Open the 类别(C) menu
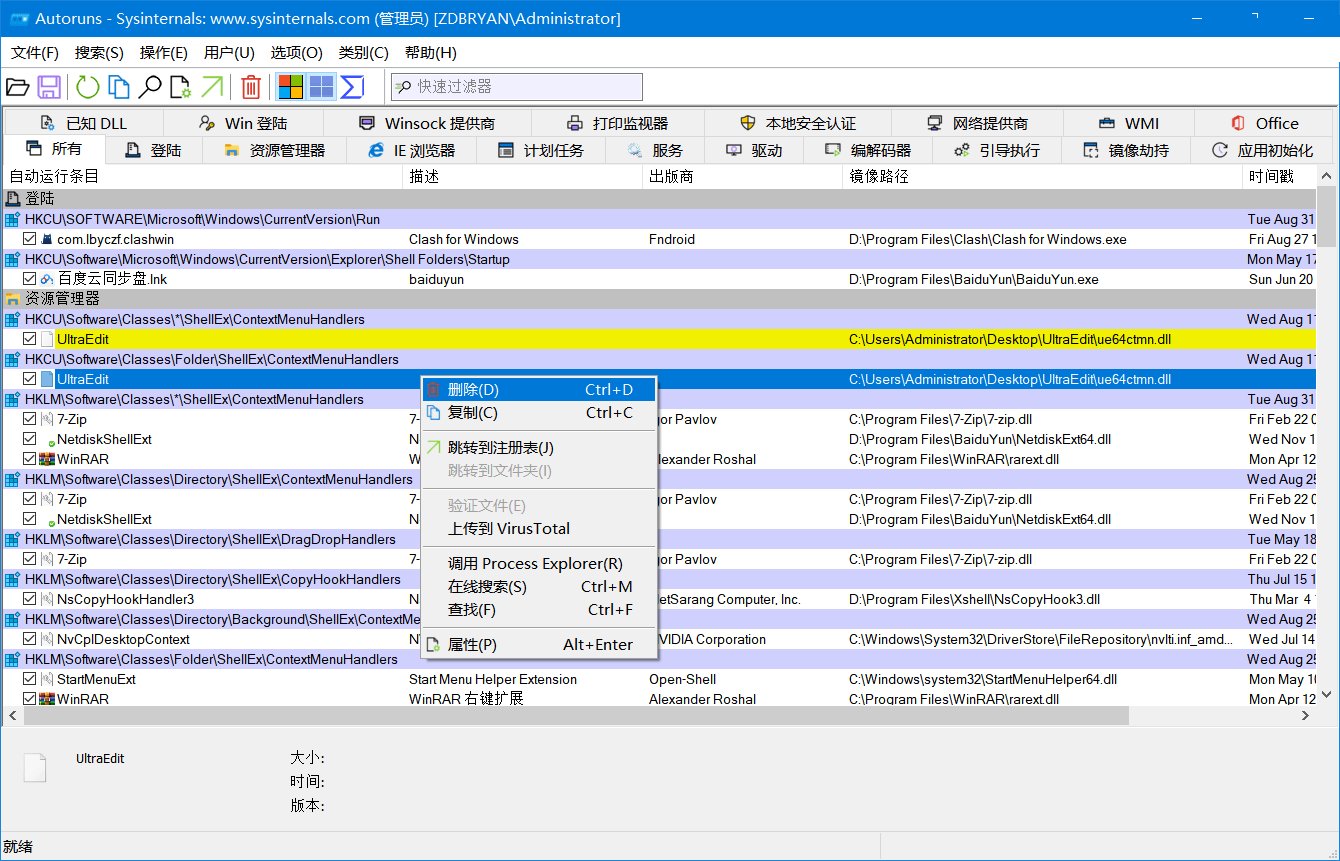Screen dimensions: 1340x861 click(363, 53)
